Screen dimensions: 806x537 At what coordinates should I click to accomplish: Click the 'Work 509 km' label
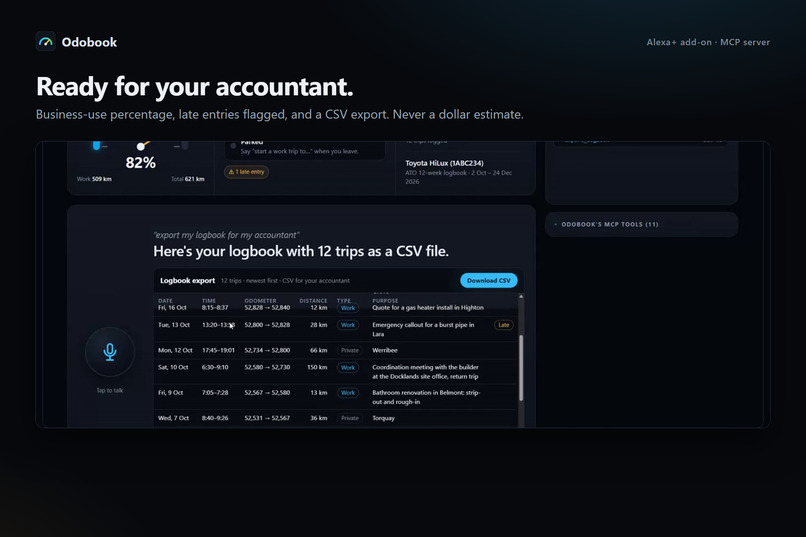pos(94,179)
